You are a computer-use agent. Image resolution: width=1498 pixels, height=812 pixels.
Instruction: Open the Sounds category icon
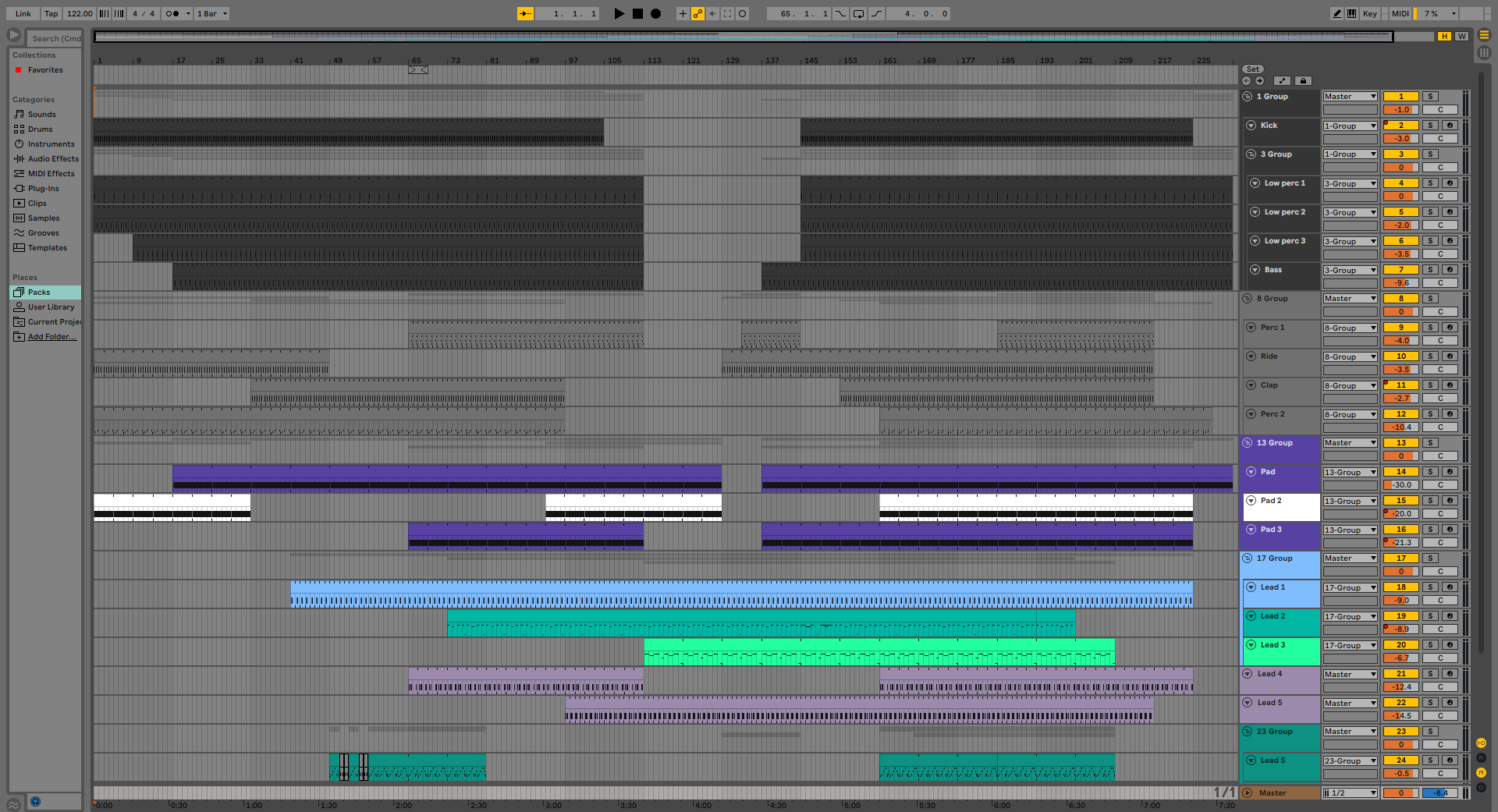tap(20, 114)
